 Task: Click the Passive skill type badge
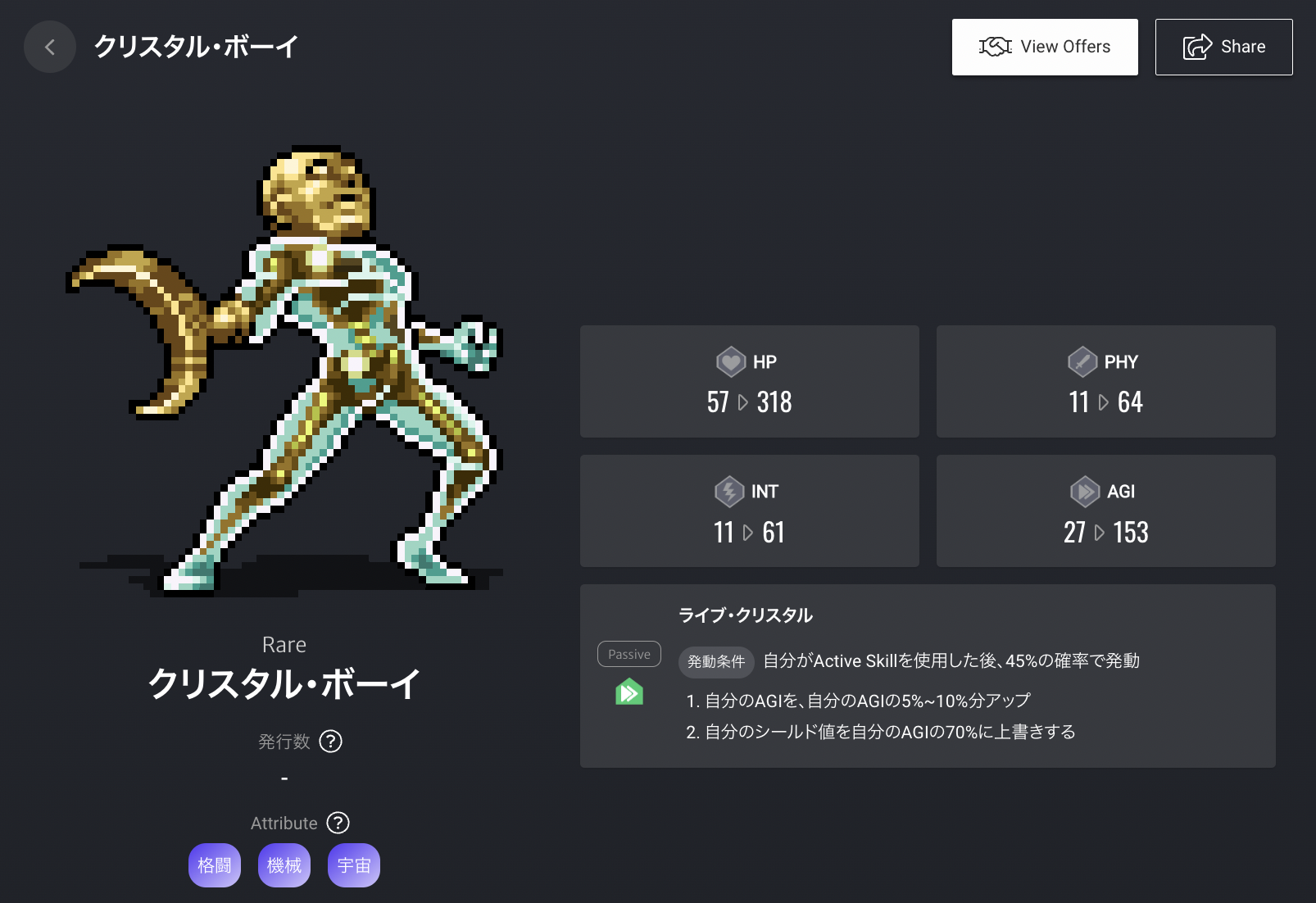pyautogui.click(x=629, y=654)
